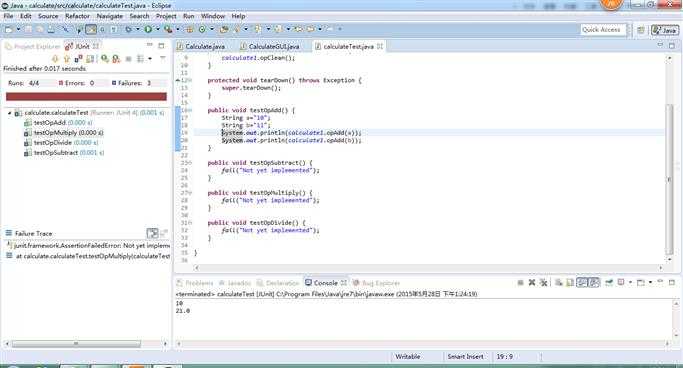Click the green Run button icon
The height and width of the screenshot is (368, 683).
coord(148,30)
